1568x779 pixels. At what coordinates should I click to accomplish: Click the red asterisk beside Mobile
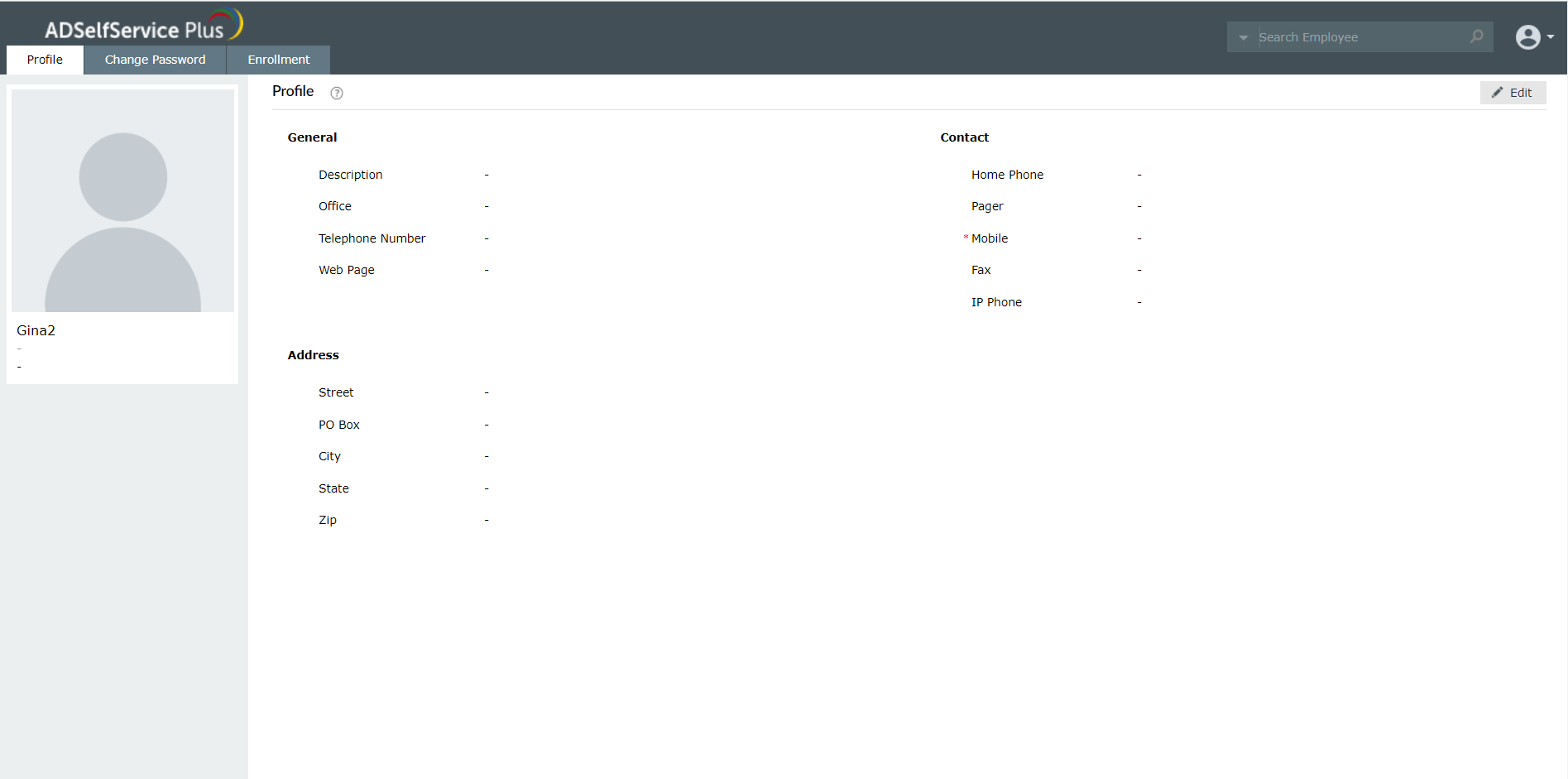click(x=965, y=238)
